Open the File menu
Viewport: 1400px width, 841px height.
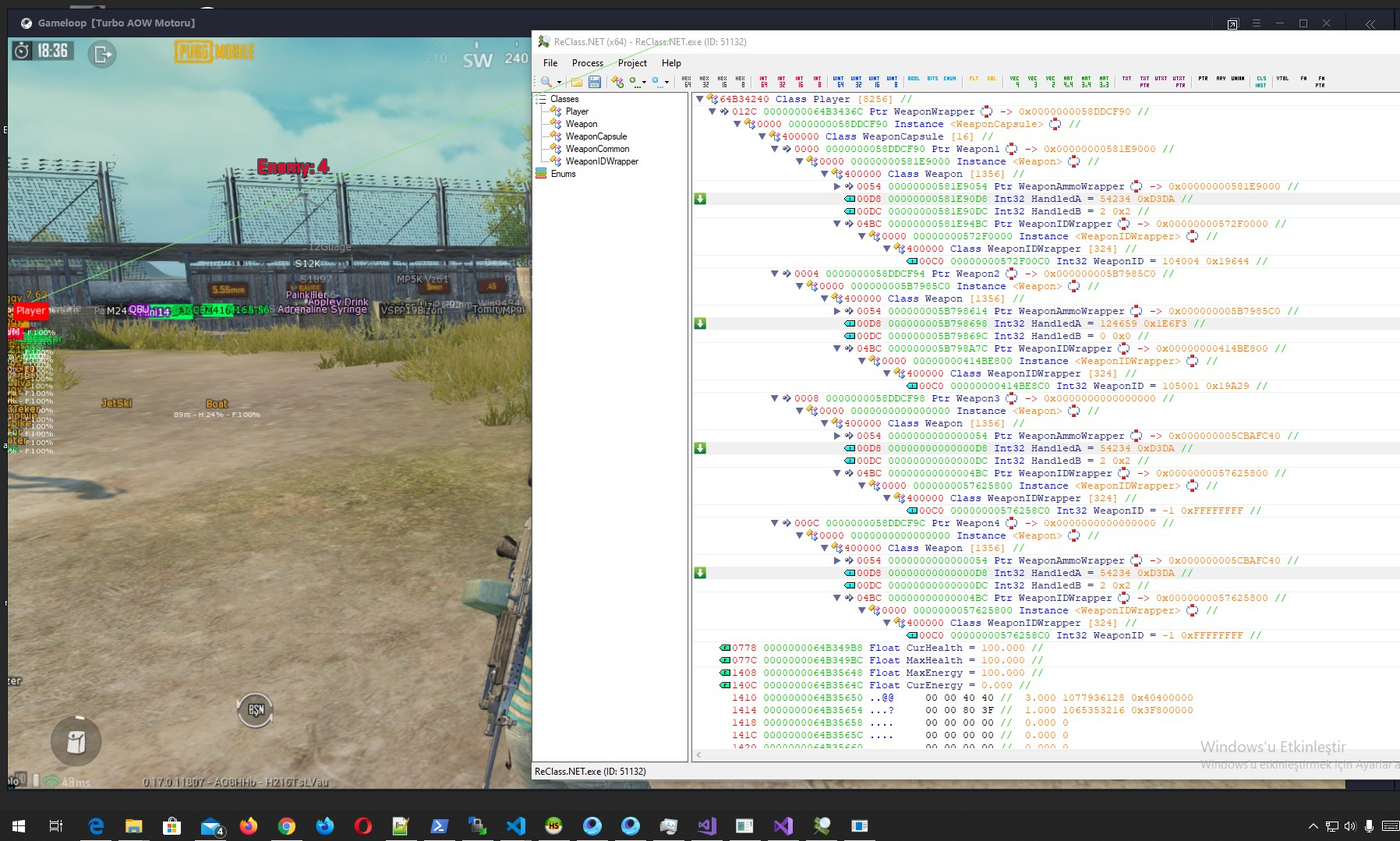550,63
